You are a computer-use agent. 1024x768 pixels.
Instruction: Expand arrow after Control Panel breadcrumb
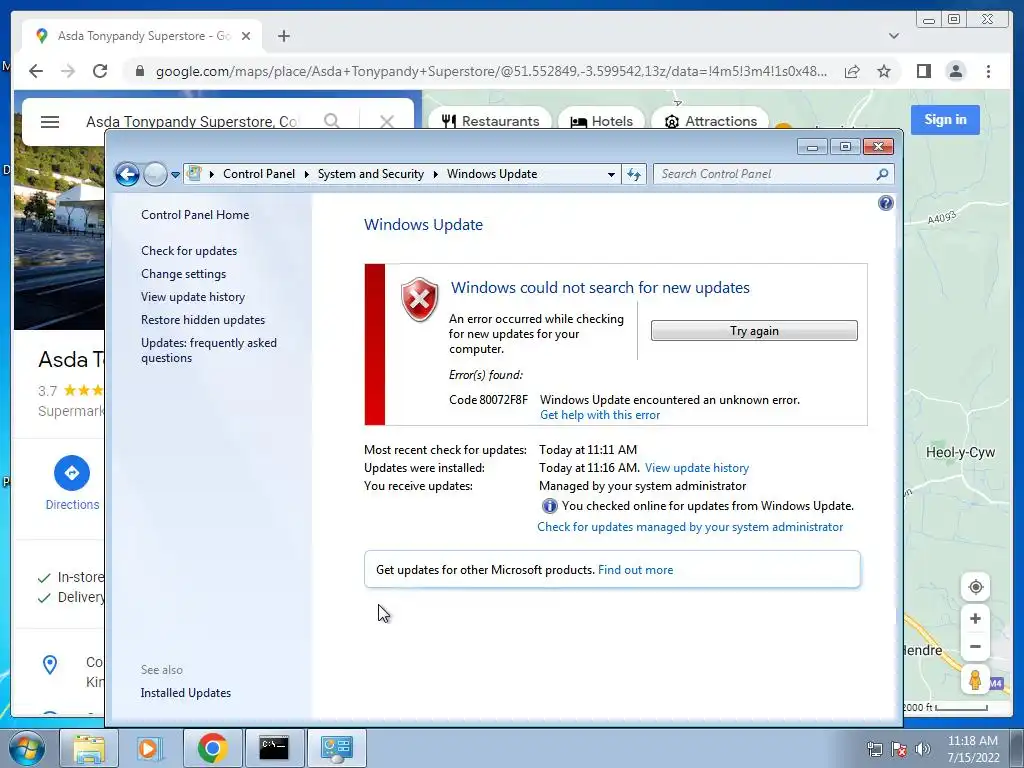306,174
